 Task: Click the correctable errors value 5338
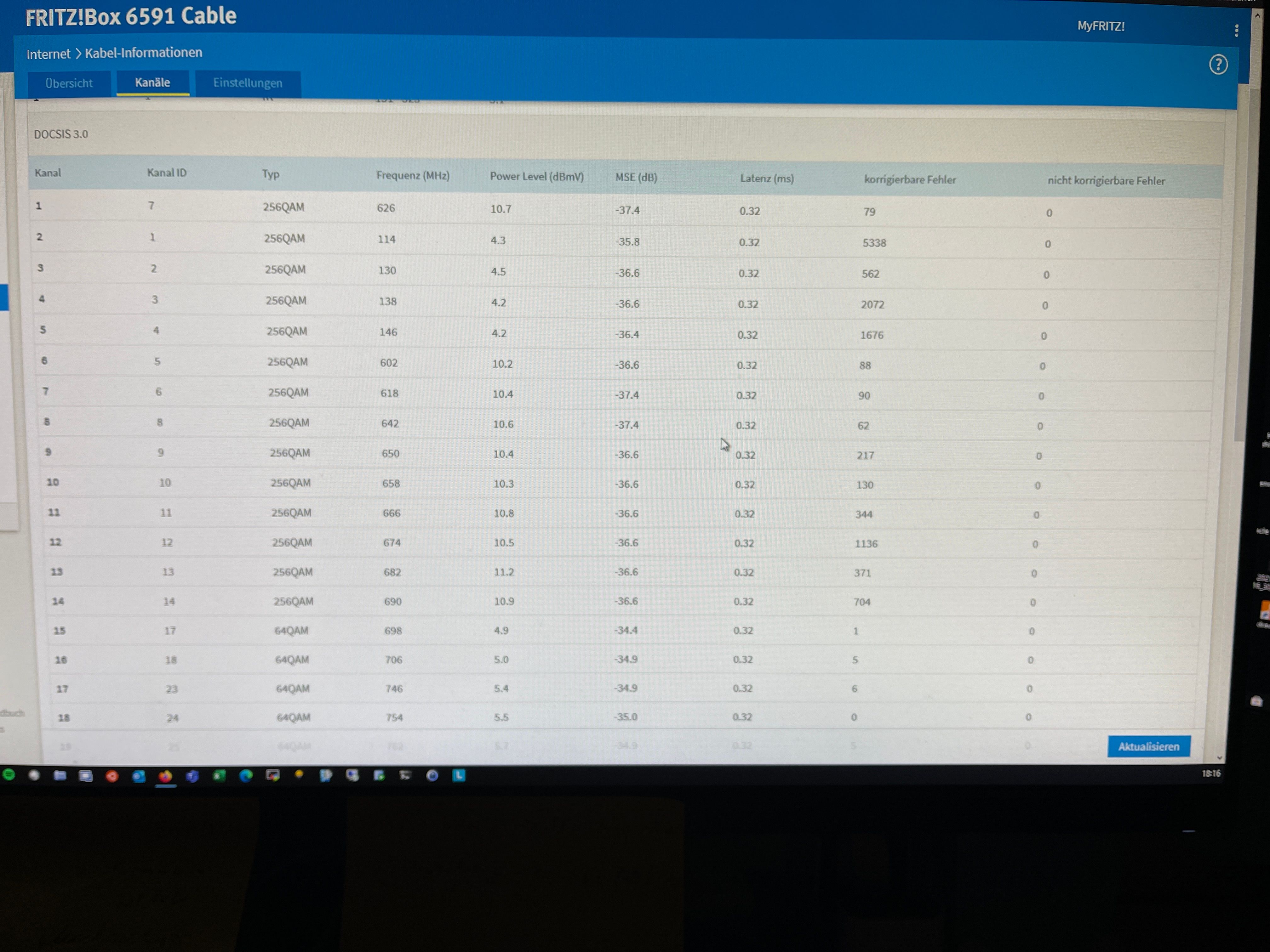[874, 243]
